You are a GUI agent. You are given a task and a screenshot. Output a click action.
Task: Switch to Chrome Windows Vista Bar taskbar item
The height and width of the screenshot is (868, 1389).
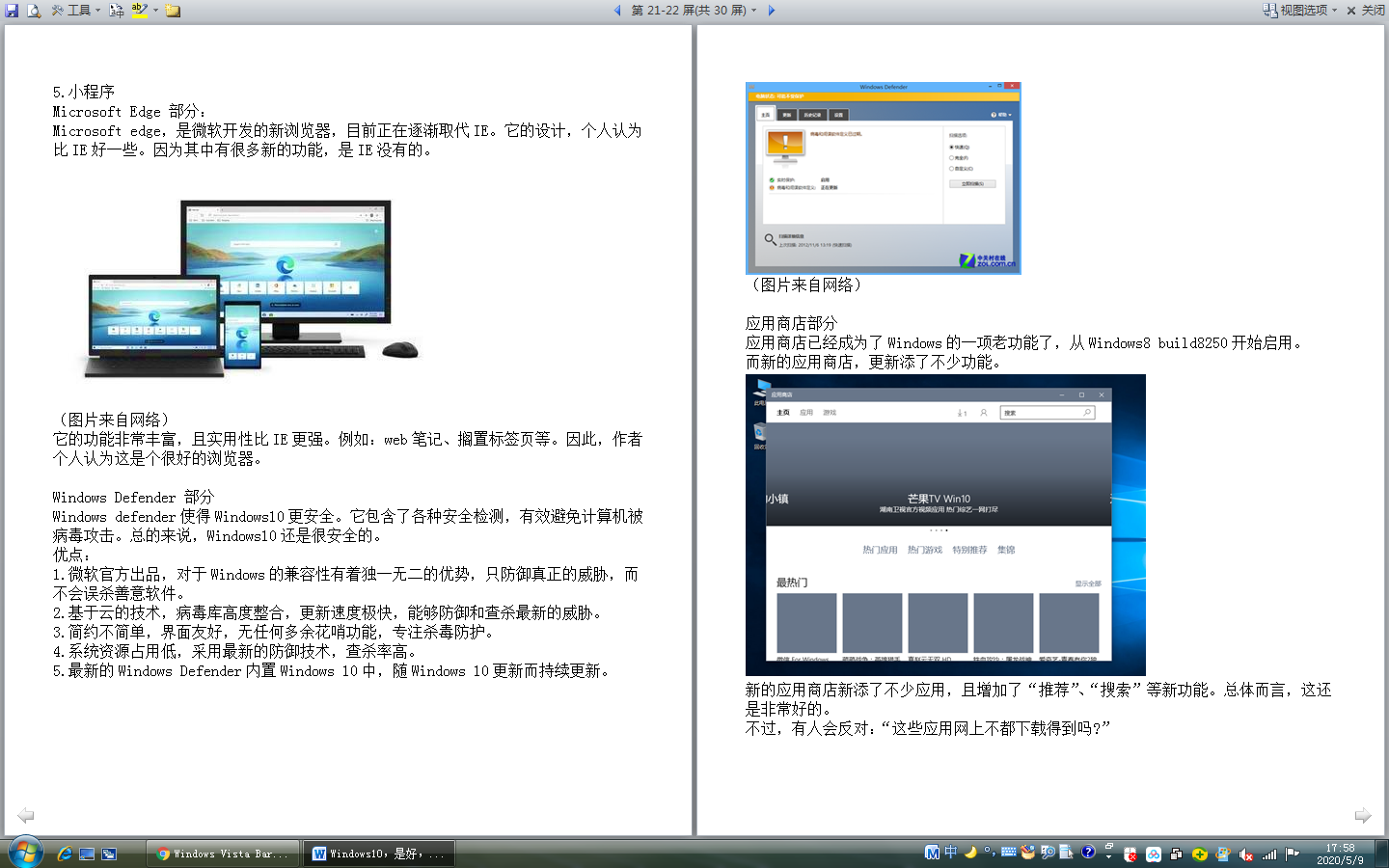[223, 854]
